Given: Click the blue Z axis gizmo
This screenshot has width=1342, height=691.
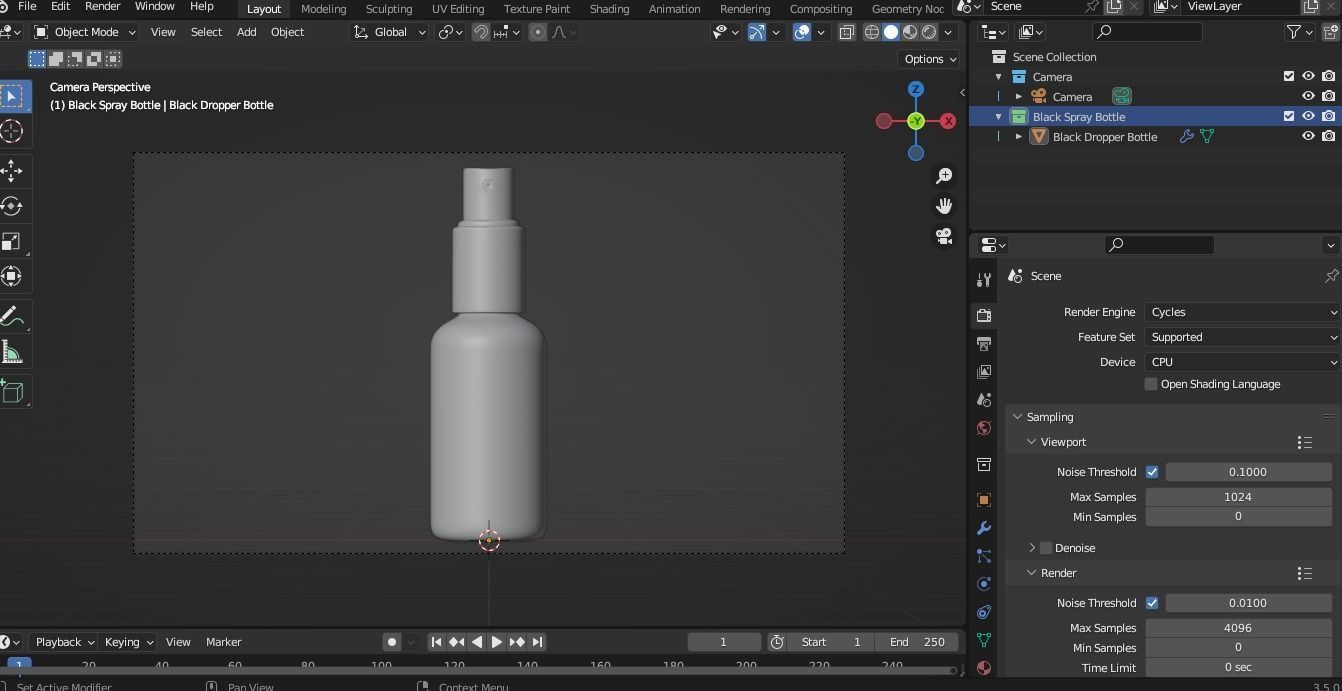Looking at the screenshot, I should [x=916, y=89].
